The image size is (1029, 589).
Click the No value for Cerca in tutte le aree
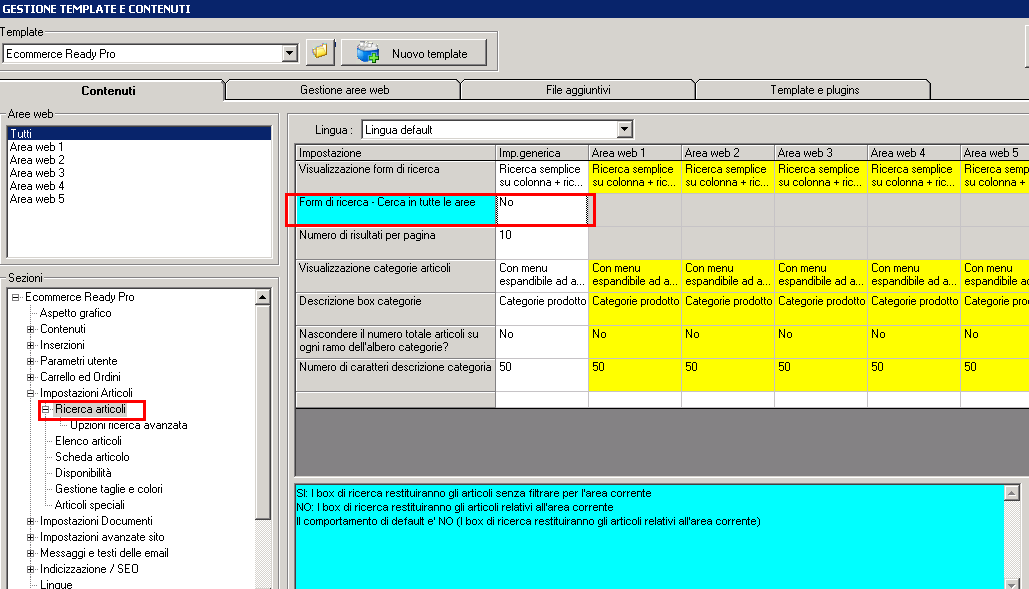pyautogui.click(x=542, y=210)
